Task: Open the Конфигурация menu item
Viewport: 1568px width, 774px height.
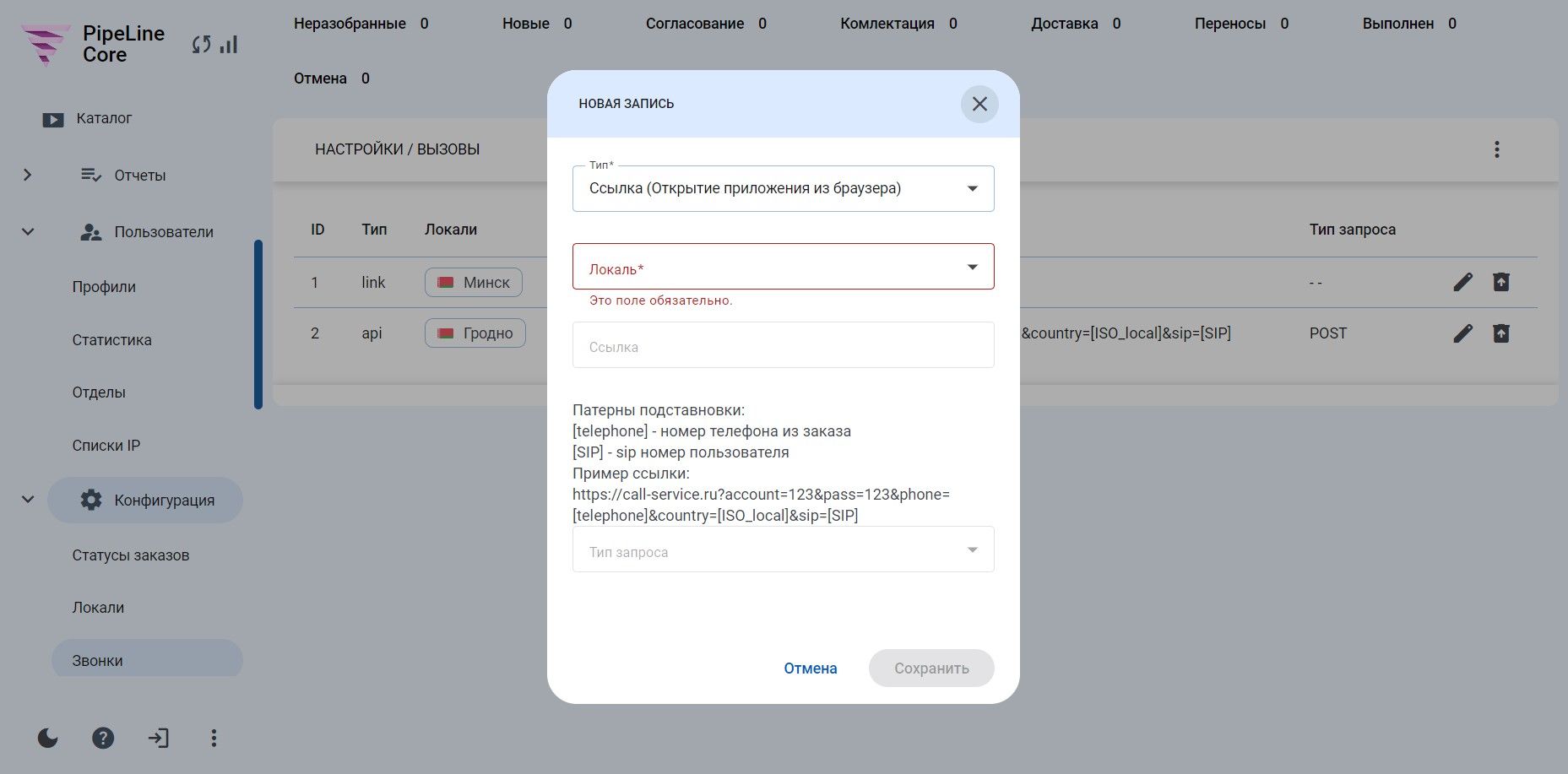Action: click(x=146, y=500)
